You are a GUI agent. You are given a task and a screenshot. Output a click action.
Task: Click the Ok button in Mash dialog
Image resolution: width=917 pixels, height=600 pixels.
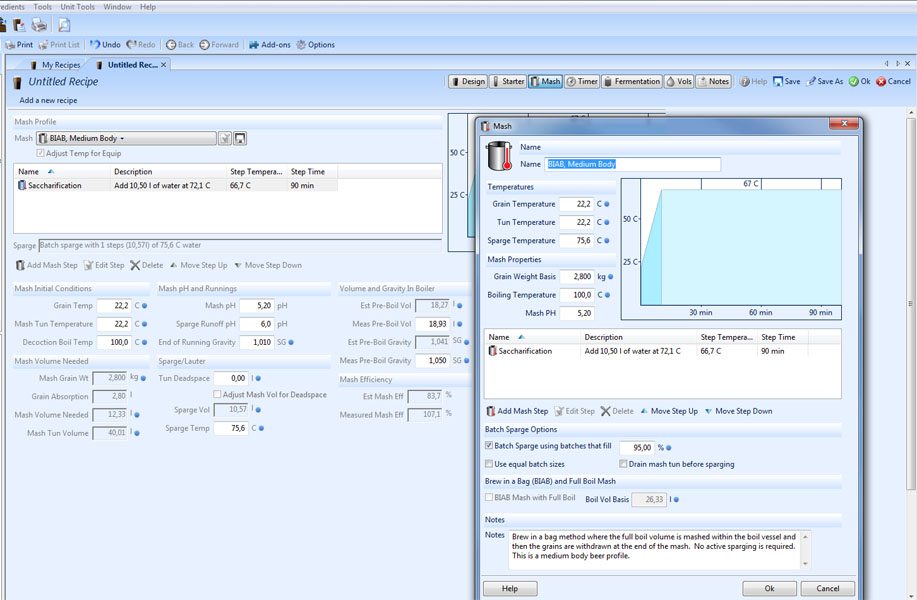click(x=769, y=588)
